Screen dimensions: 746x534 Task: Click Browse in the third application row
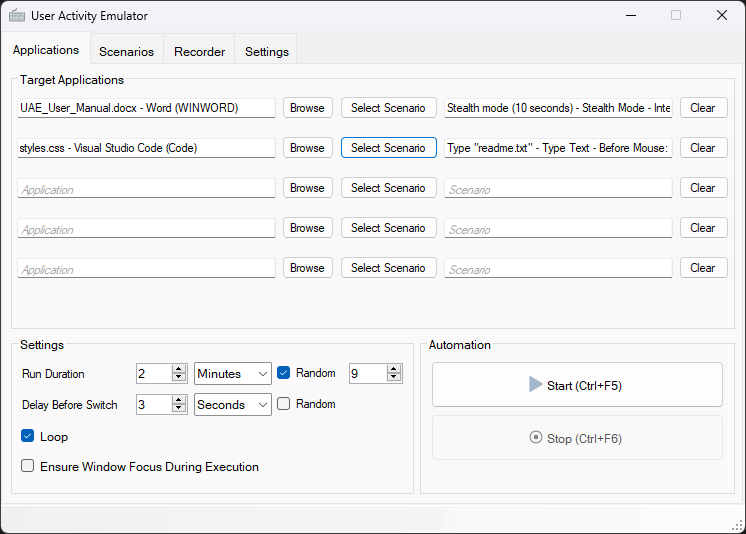tap(307, 188)
